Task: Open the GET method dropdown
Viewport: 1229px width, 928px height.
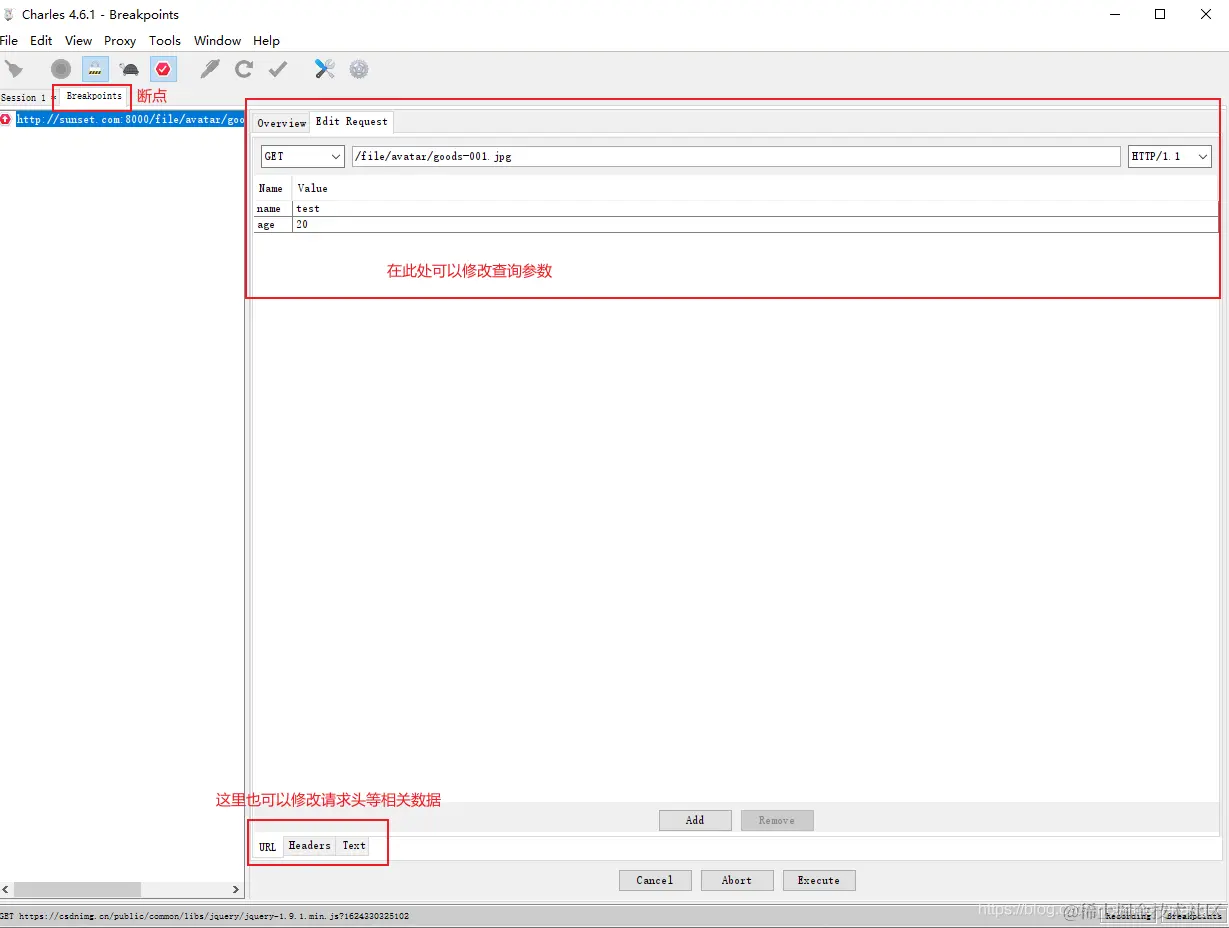Action: 303,156
